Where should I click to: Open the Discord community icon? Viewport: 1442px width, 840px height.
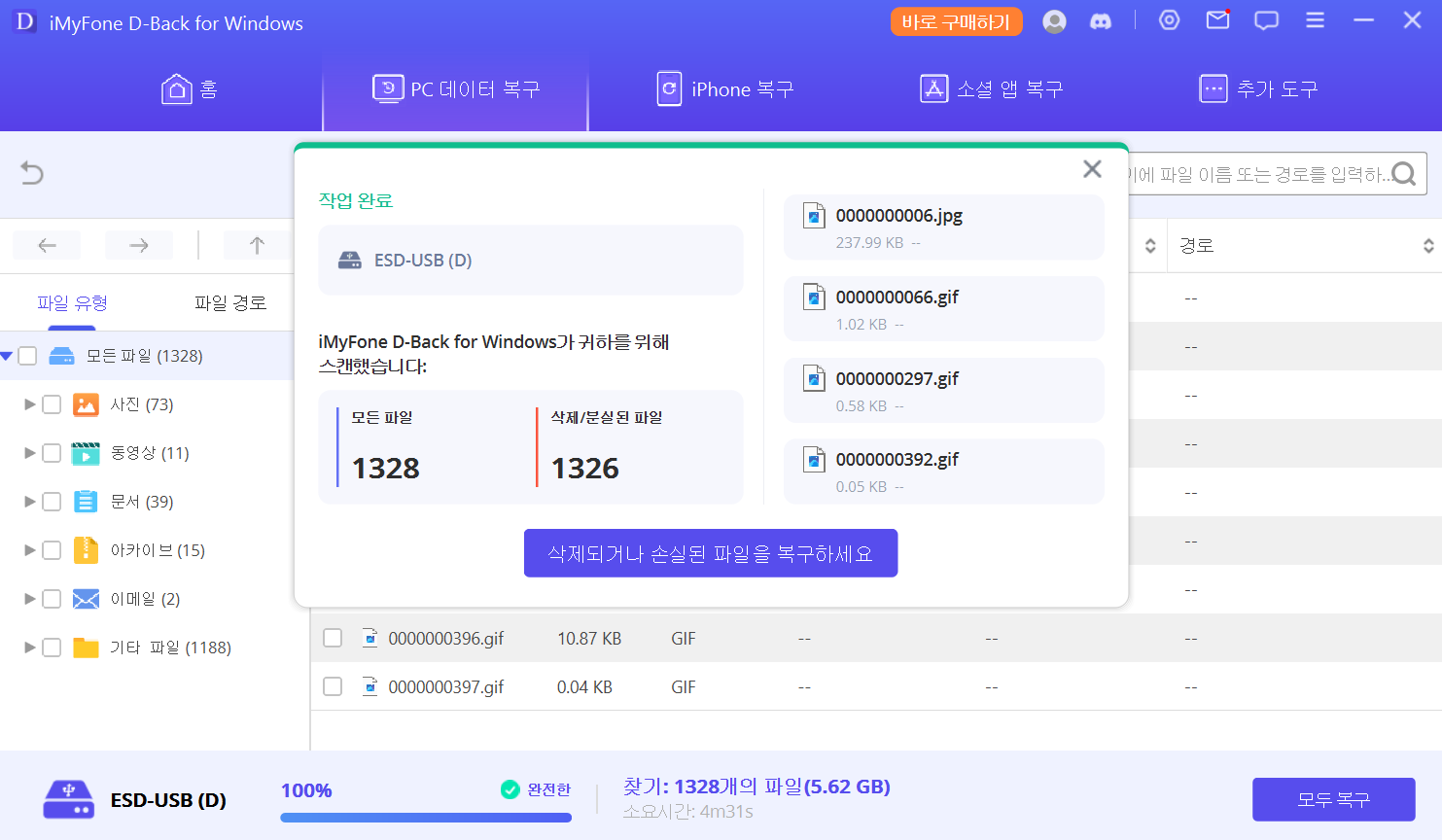tap(1101, 21)
